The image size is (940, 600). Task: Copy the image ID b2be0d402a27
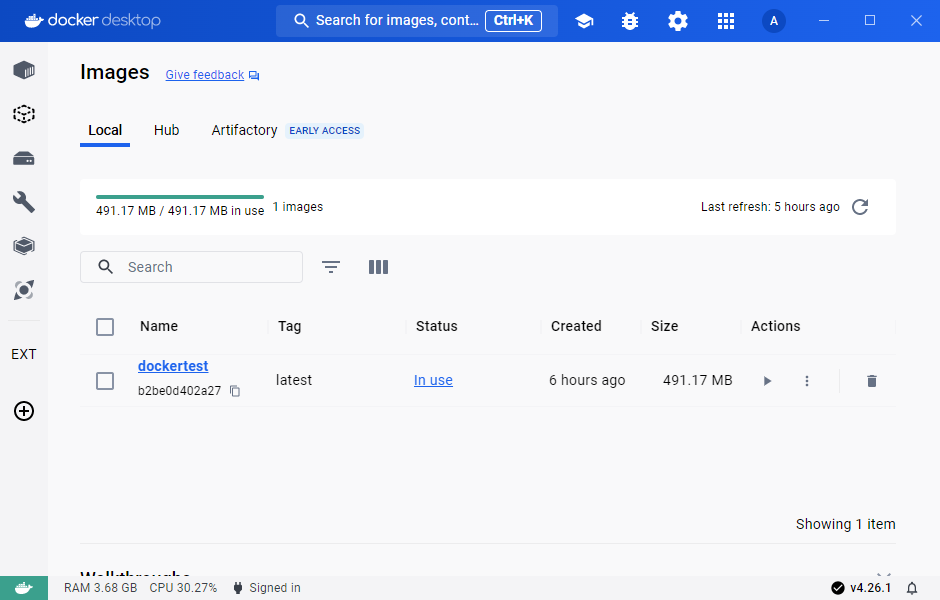pos(235,391)
